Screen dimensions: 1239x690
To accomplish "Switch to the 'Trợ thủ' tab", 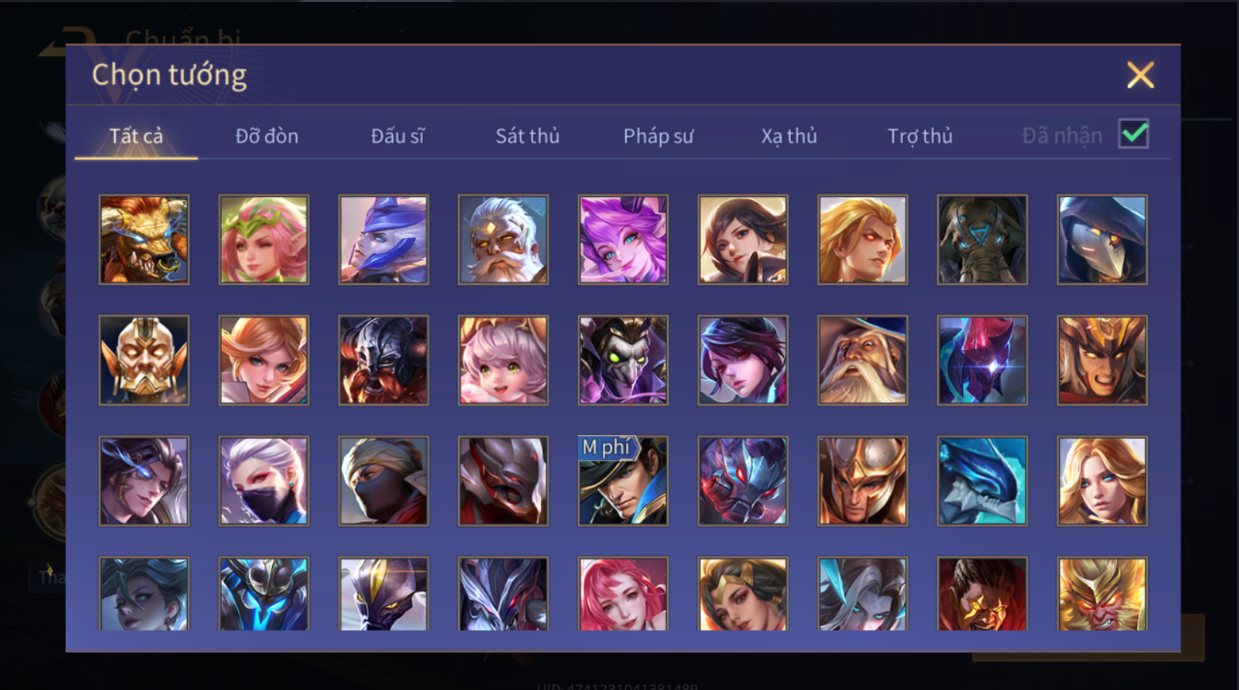I will click(x=920, y=136).
